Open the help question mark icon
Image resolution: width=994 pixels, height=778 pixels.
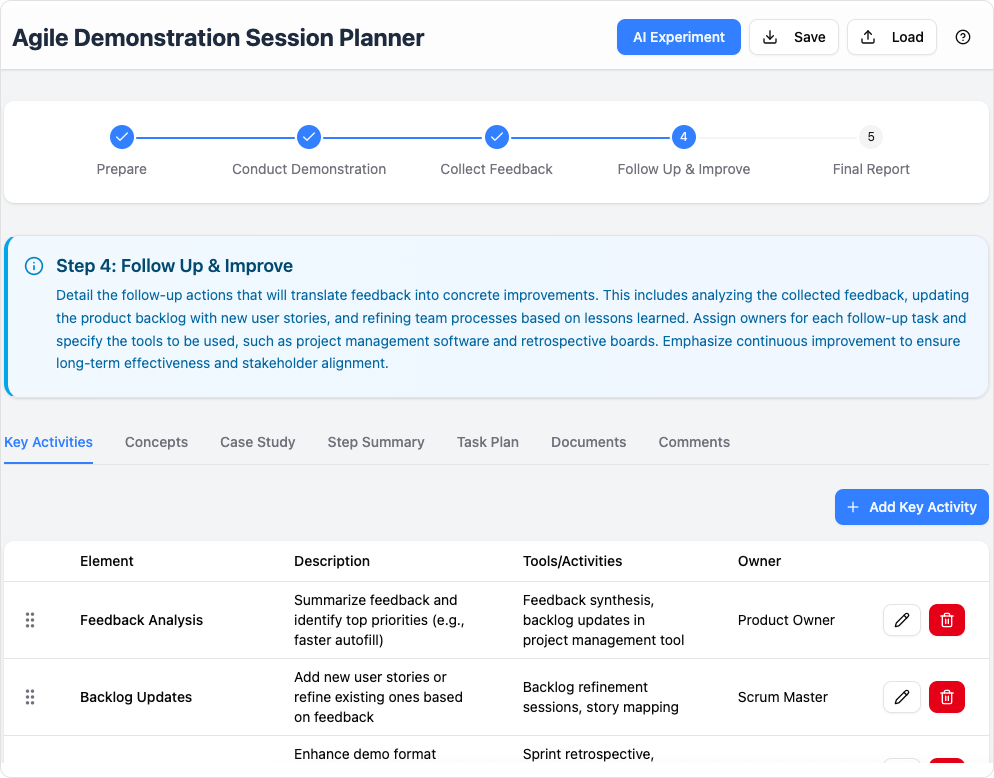coord(962,37)
